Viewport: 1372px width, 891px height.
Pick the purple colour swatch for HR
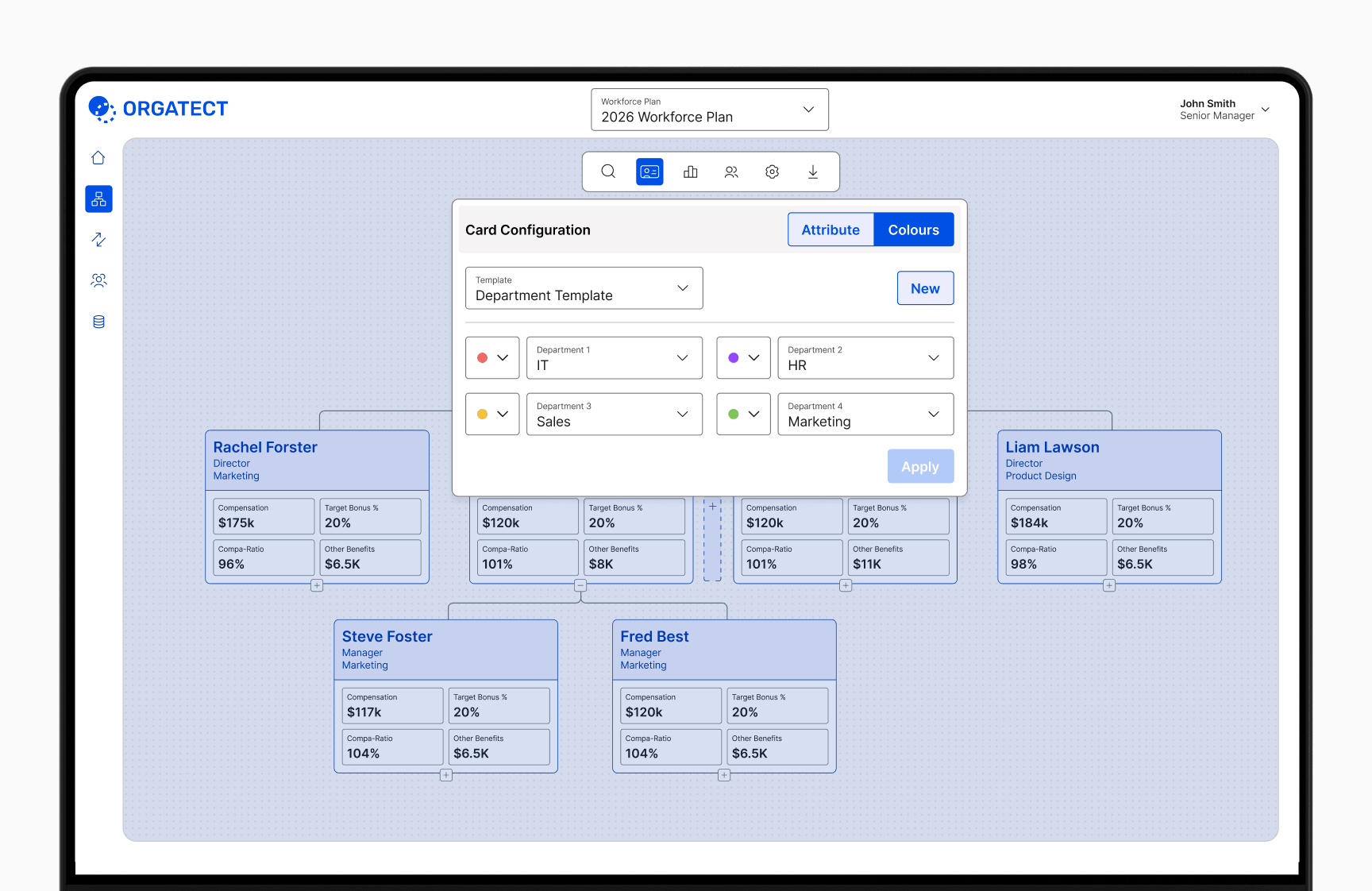tap(744, 358)
